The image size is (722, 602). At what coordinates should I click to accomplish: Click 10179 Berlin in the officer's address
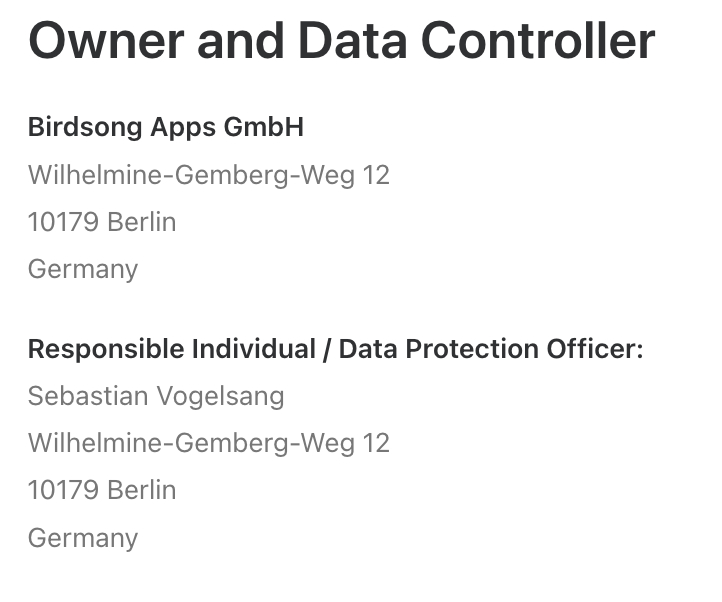[x=102, y=490]
